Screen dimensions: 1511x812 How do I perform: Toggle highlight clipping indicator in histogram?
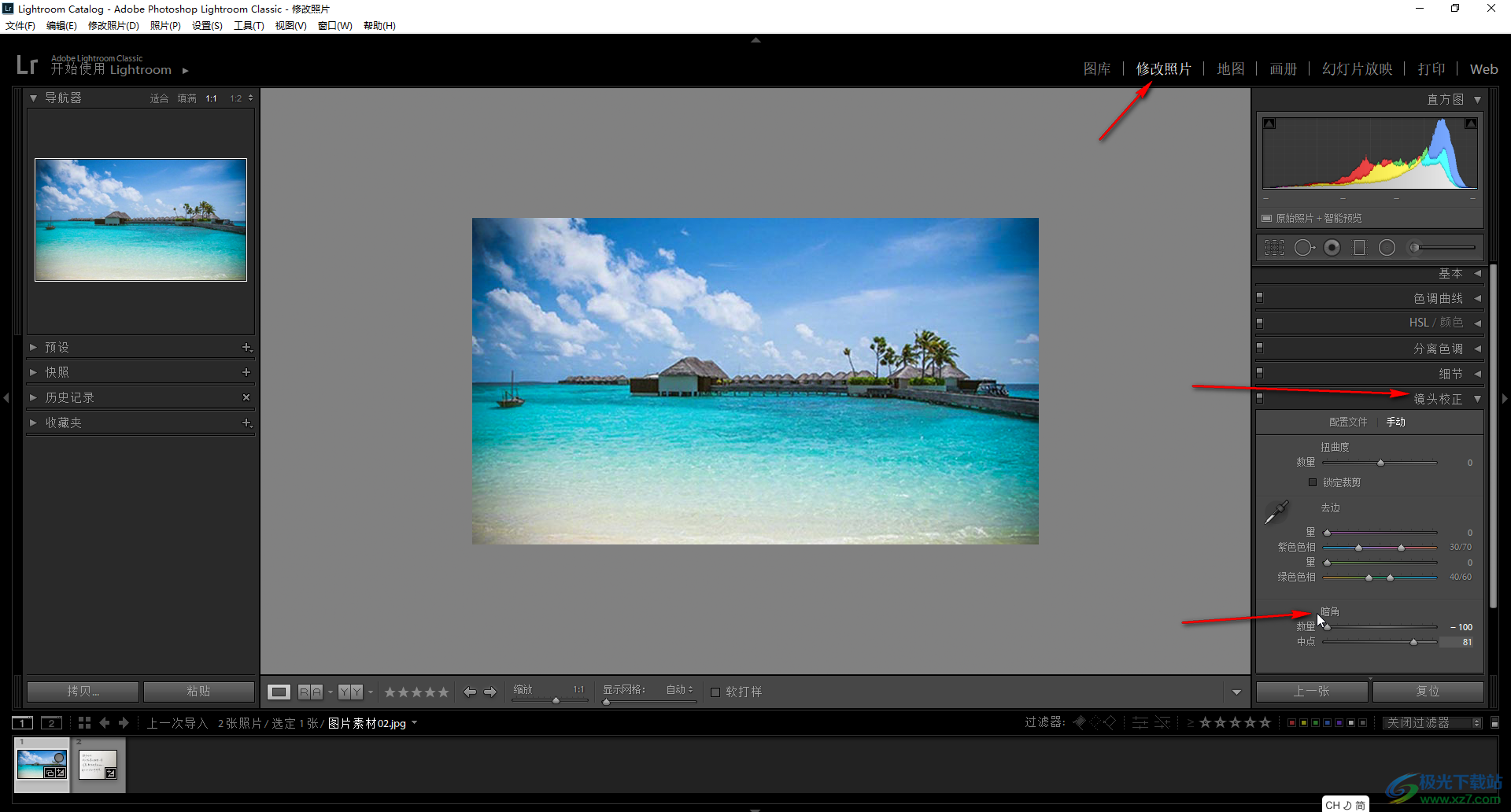1470,124
